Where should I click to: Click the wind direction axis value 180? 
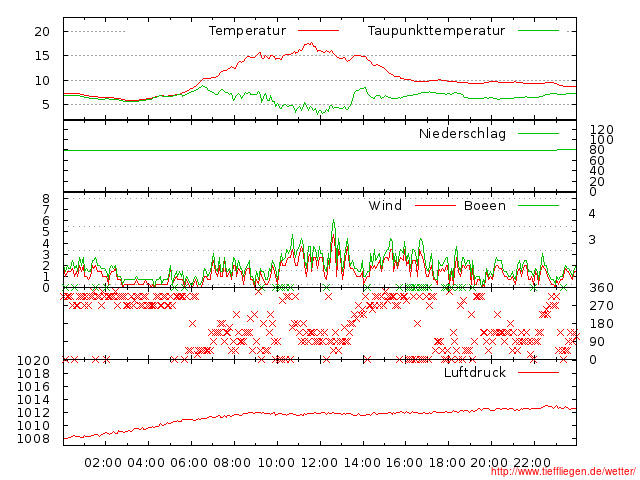click(x=601, y=324)
